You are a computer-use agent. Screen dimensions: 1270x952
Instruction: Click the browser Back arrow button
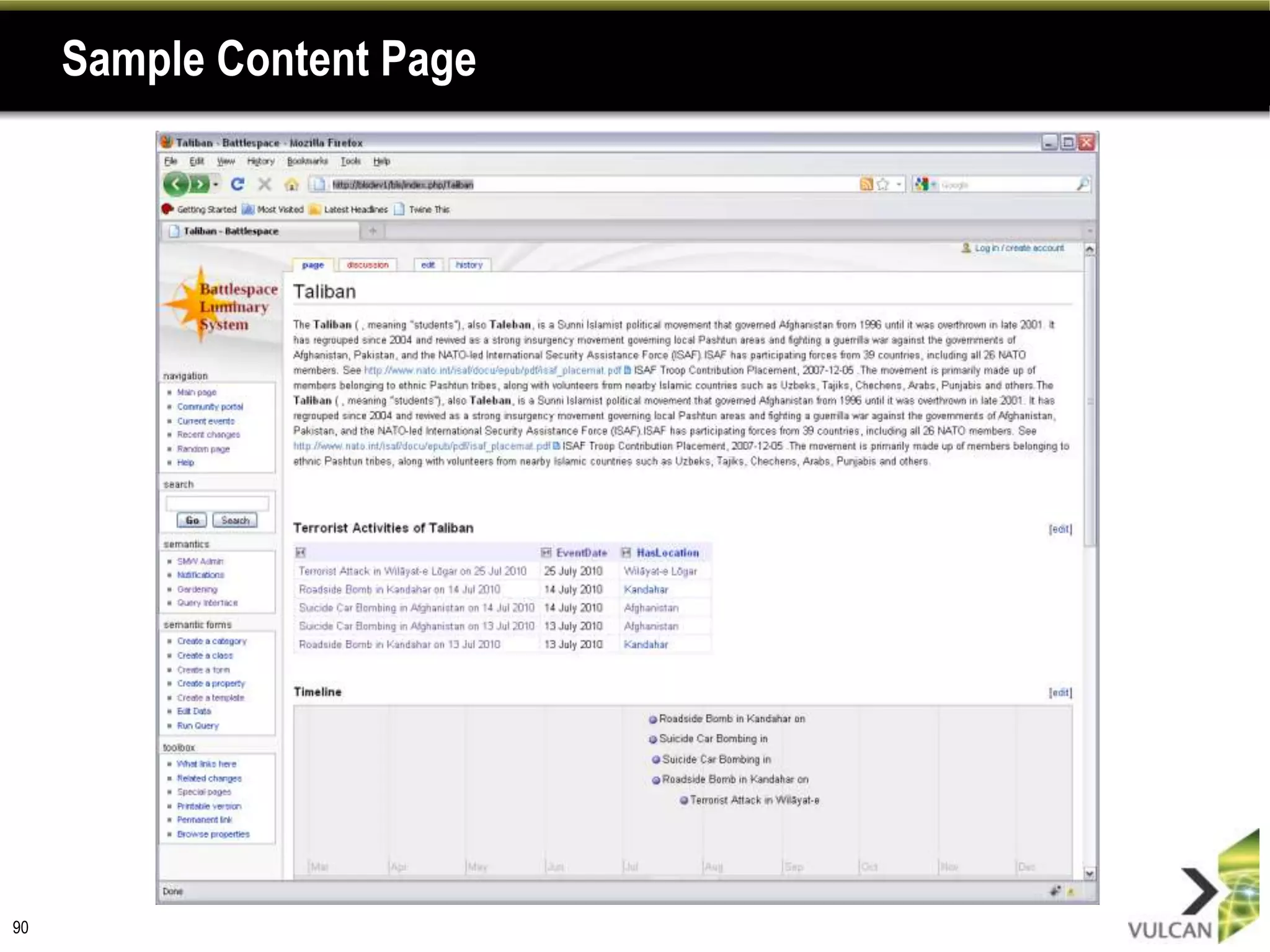(x=176, y=184)
